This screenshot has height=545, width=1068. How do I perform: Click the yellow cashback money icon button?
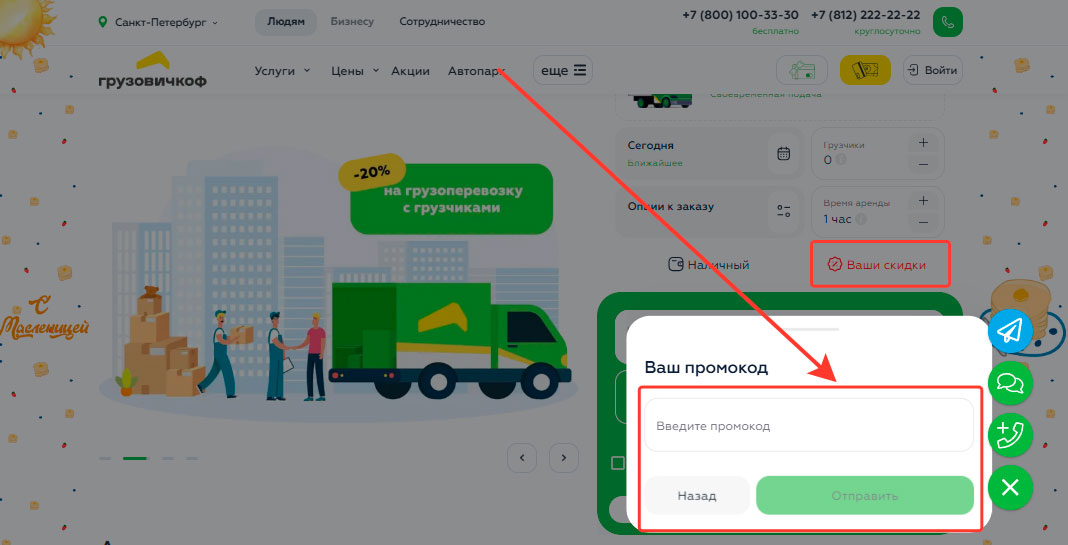pyautogui.click(x=865, y=70)
